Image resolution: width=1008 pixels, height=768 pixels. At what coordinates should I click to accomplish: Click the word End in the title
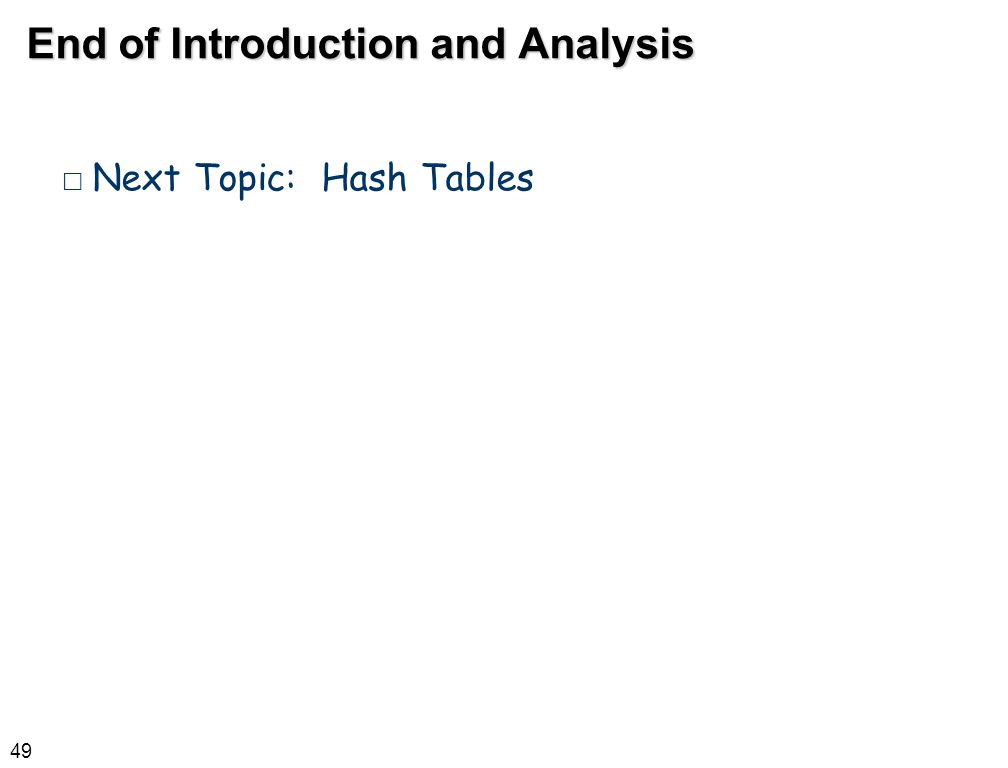(x=66, y=44)
